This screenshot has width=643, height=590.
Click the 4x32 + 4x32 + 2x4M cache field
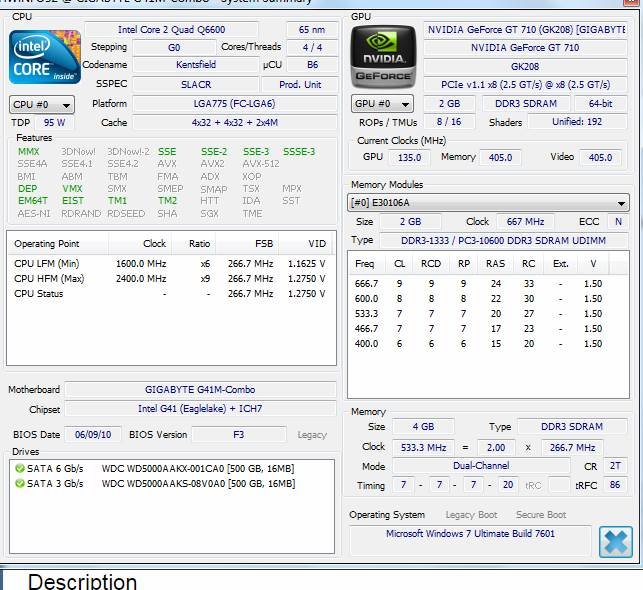coord(234,123)
